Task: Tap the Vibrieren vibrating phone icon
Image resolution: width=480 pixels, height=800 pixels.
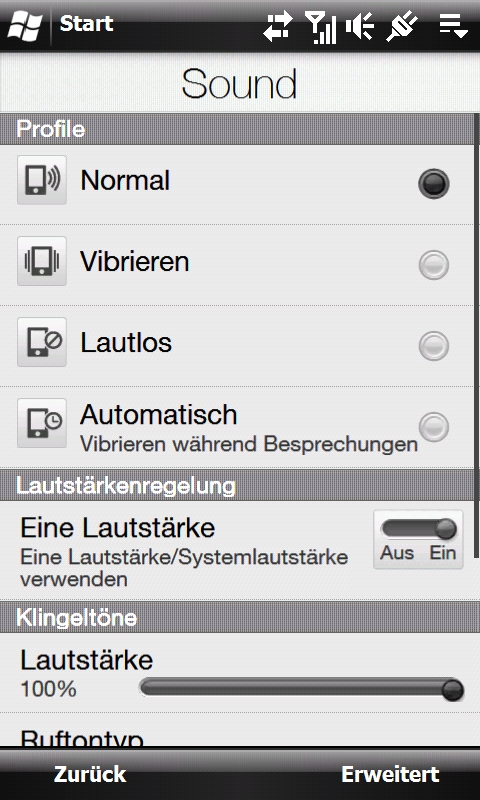Action: (x=42, y=261)
